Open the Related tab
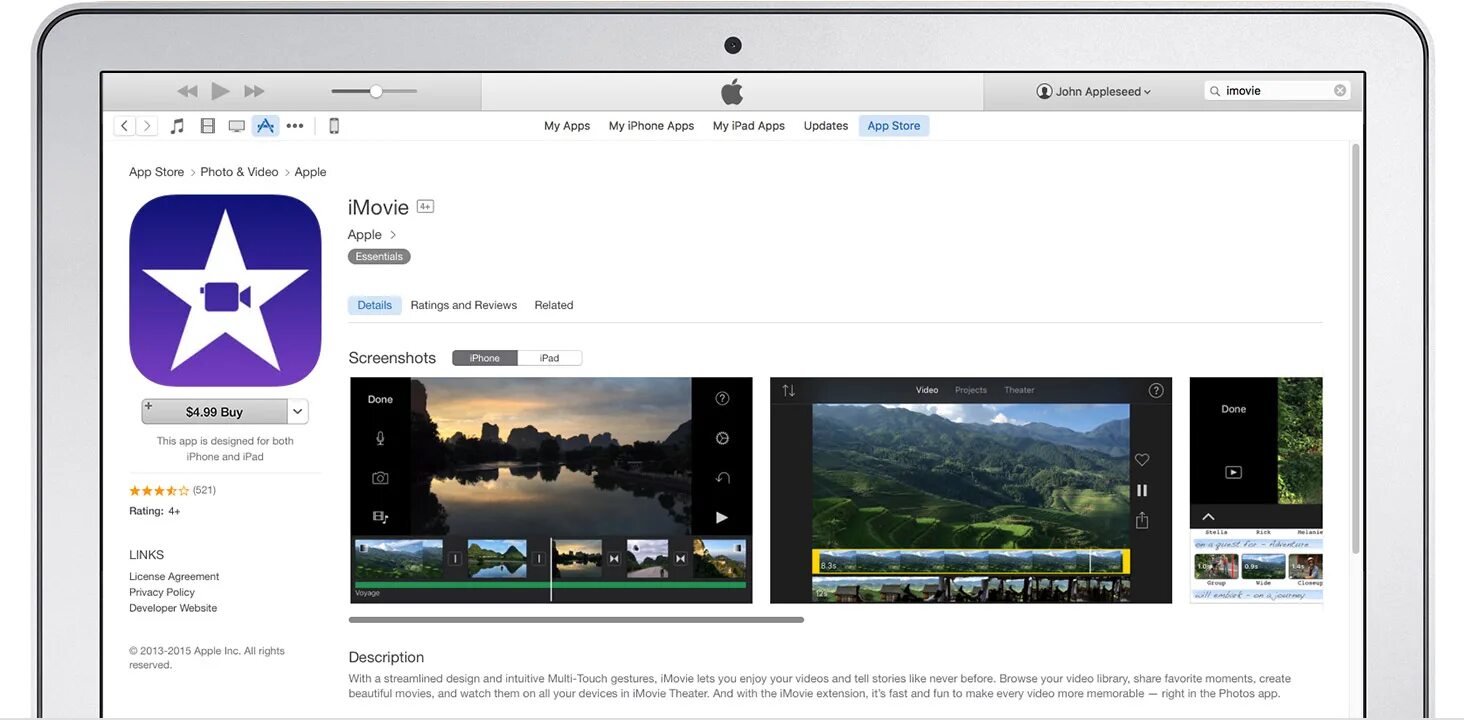The width and height of the screenshot is (1464, 720). (554, 305)
